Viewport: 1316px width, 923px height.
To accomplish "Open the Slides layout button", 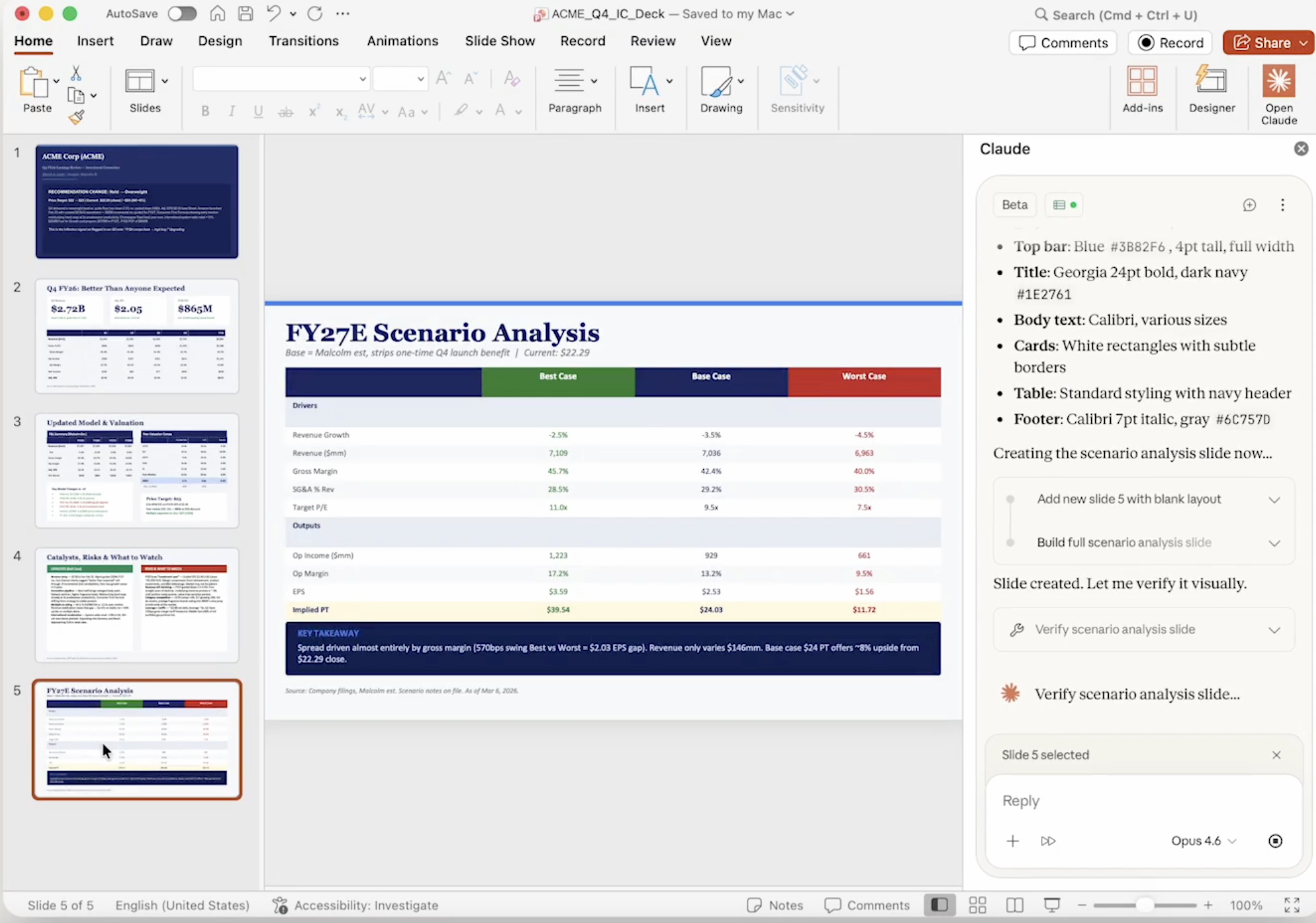I will 145,90.
